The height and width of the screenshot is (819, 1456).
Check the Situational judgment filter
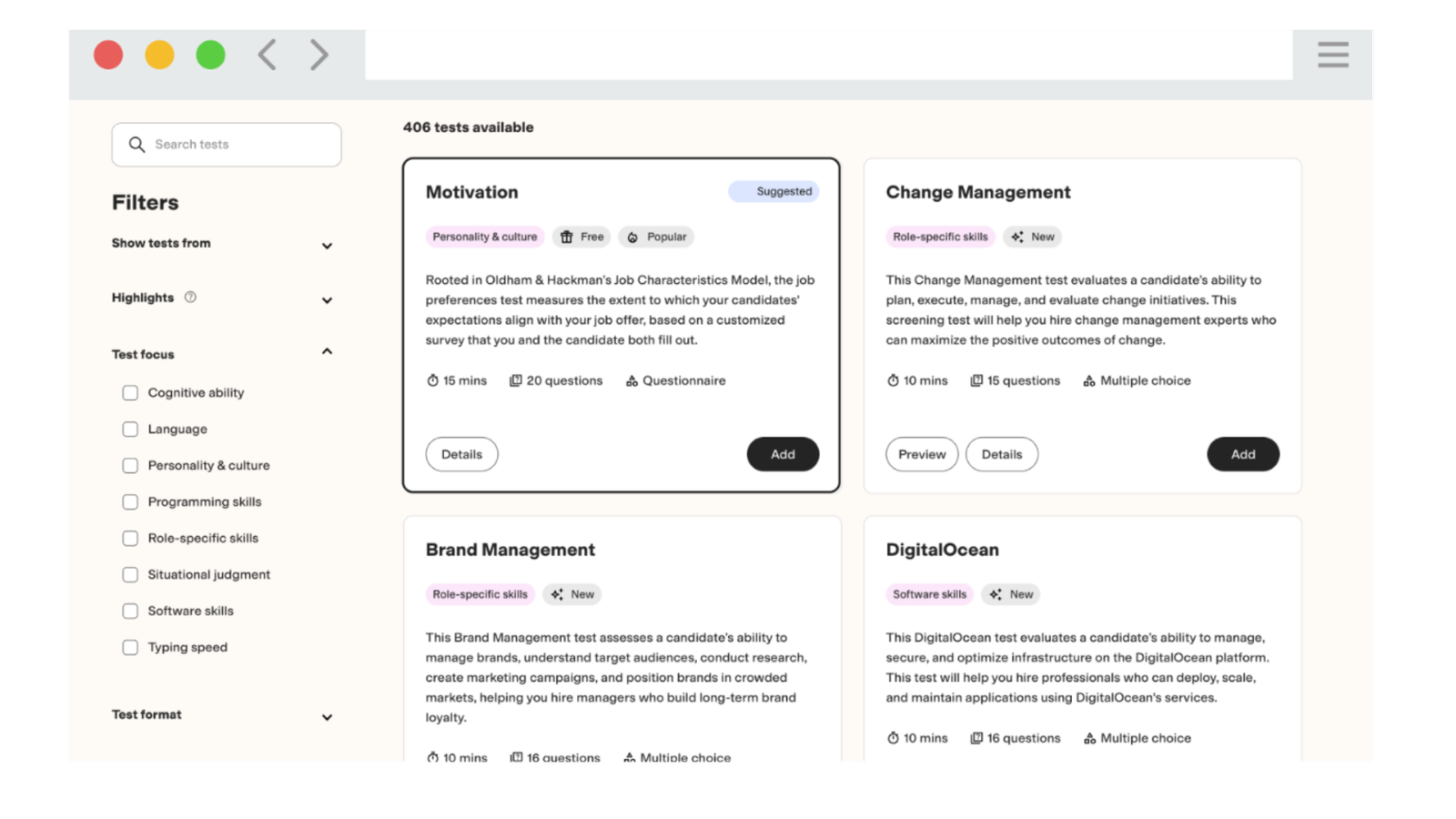coord(130,575)
